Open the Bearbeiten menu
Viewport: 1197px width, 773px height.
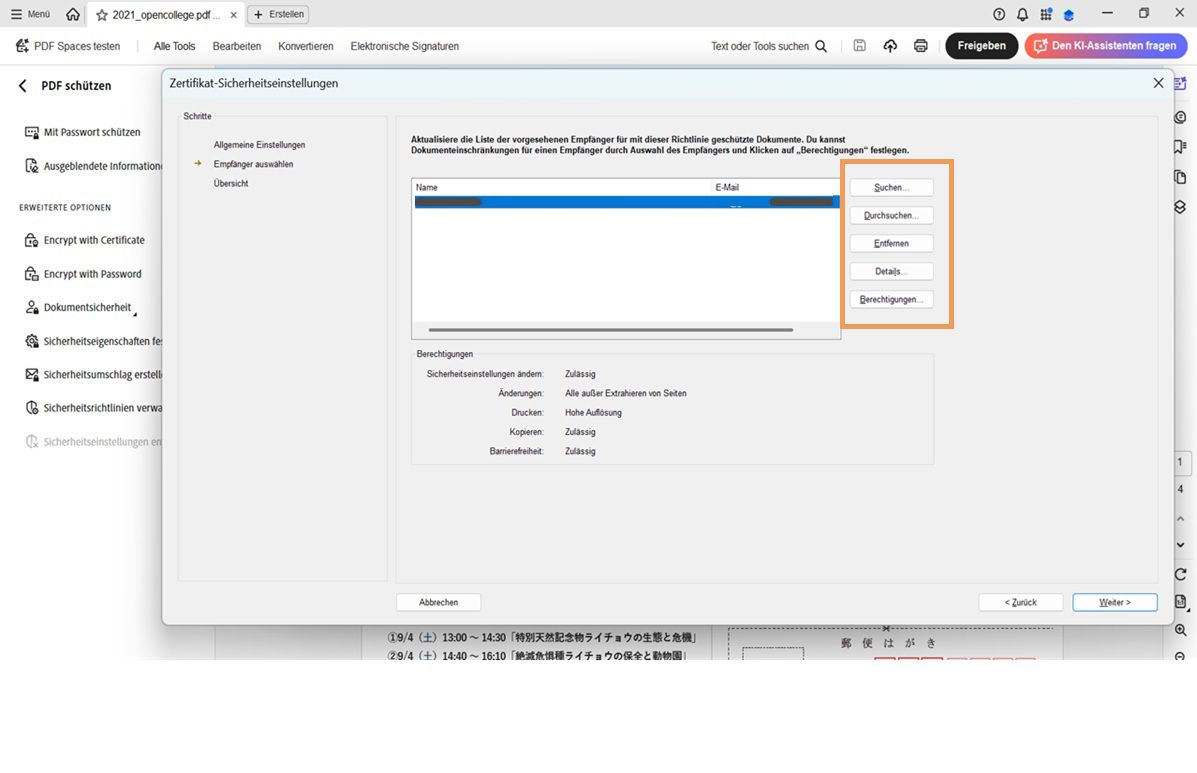click(x=237, y=46)
